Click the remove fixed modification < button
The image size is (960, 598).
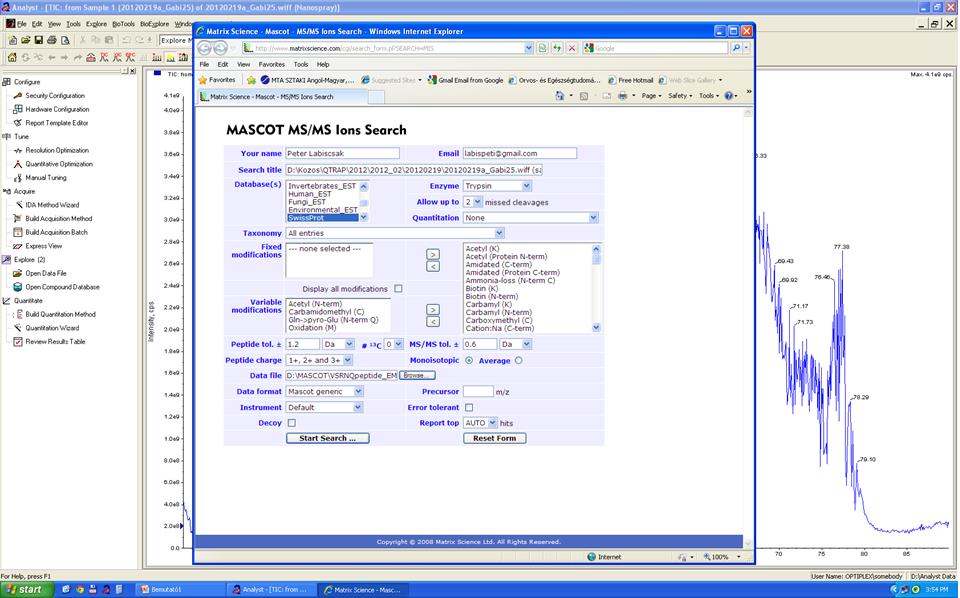(x=433, y=267)
